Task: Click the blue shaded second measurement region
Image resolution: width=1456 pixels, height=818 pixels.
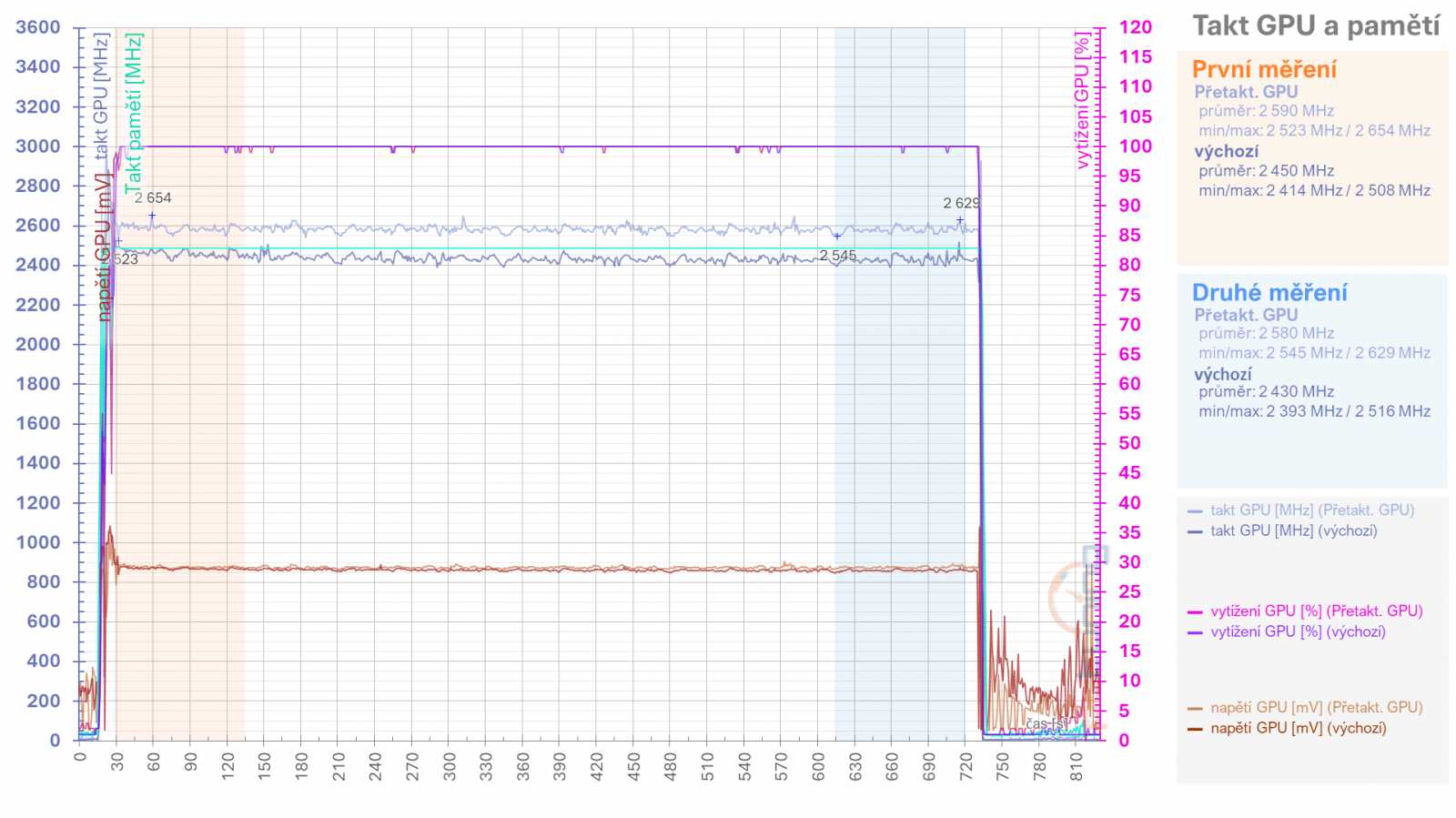Action: click(899, 382)
